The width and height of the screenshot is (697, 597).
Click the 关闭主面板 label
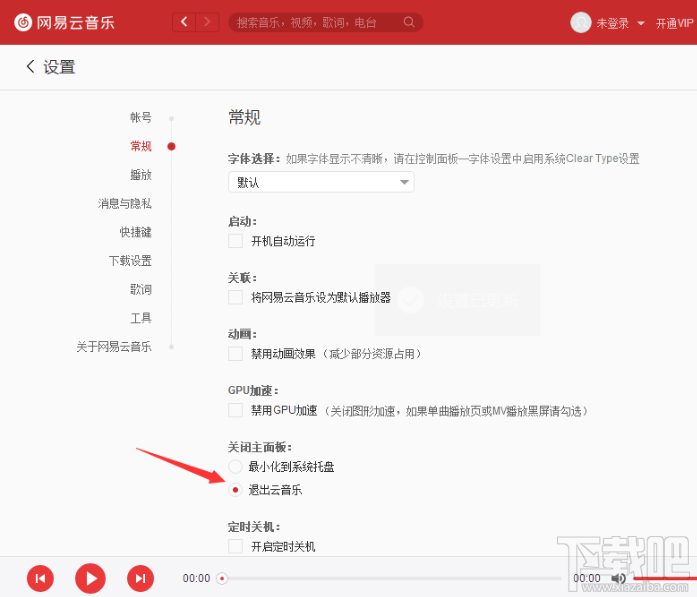(260, 447)
